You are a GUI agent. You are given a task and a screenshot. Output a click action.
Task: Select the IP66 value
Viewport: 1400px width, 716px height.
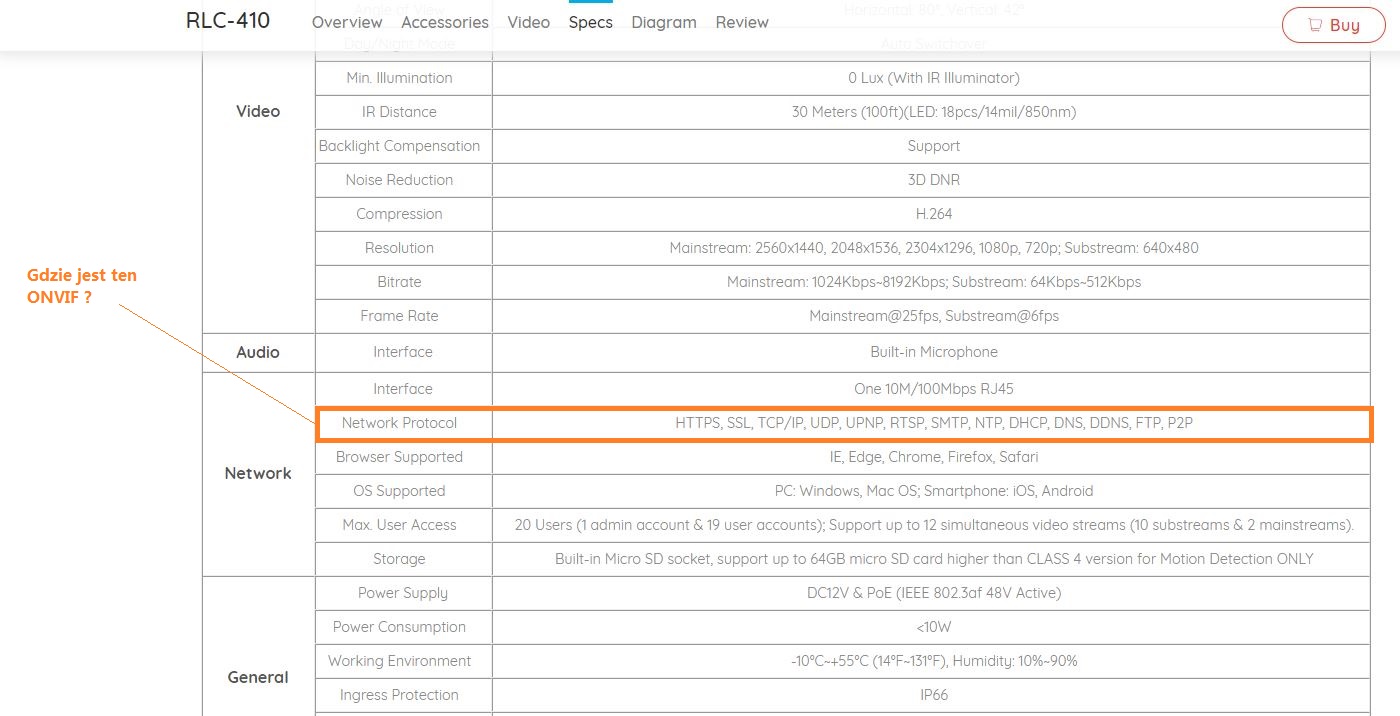pyautogui.click(x=934, y=695)
